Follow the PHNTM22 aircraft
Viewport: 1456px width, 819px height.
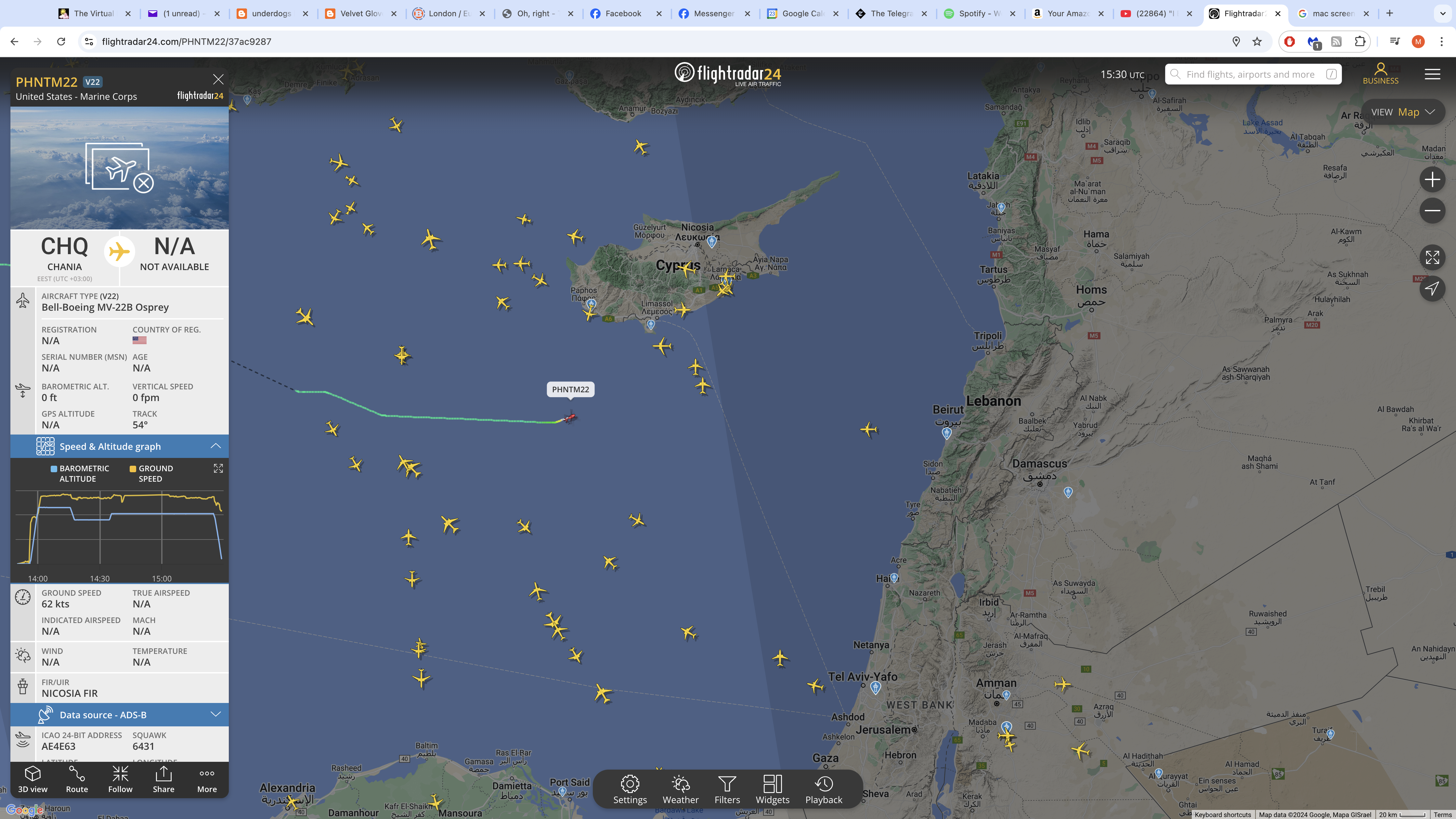click(120, 779)
